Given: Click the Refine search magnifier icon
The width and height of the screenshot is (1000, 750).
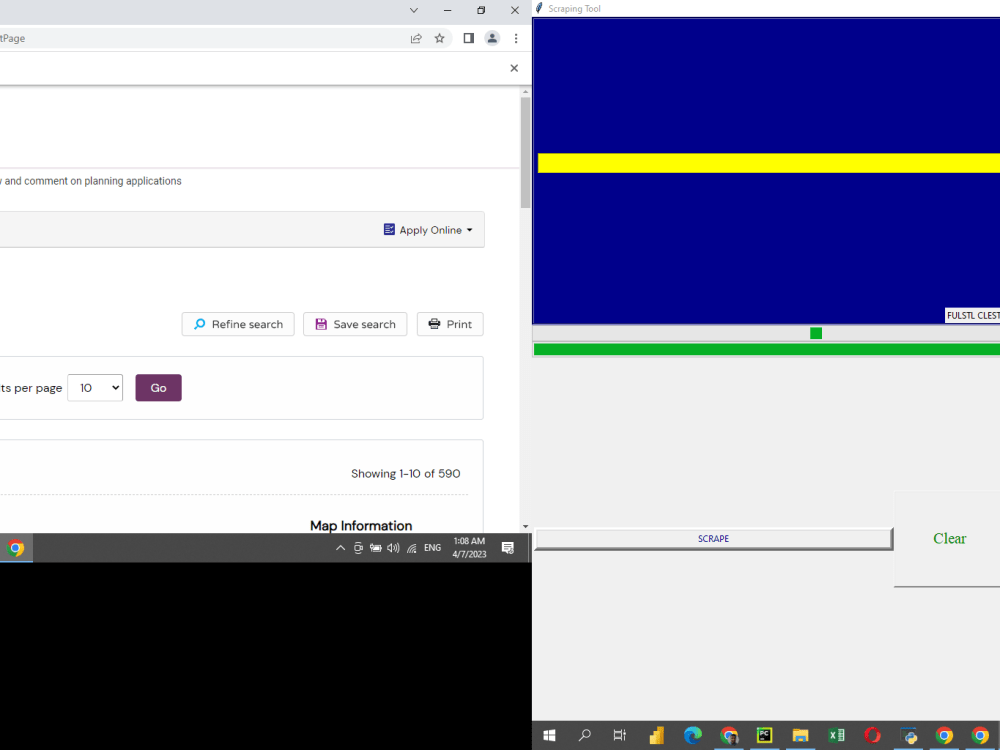Looking at the screenshot, I should pyautogui.click(x=200, y=324).
